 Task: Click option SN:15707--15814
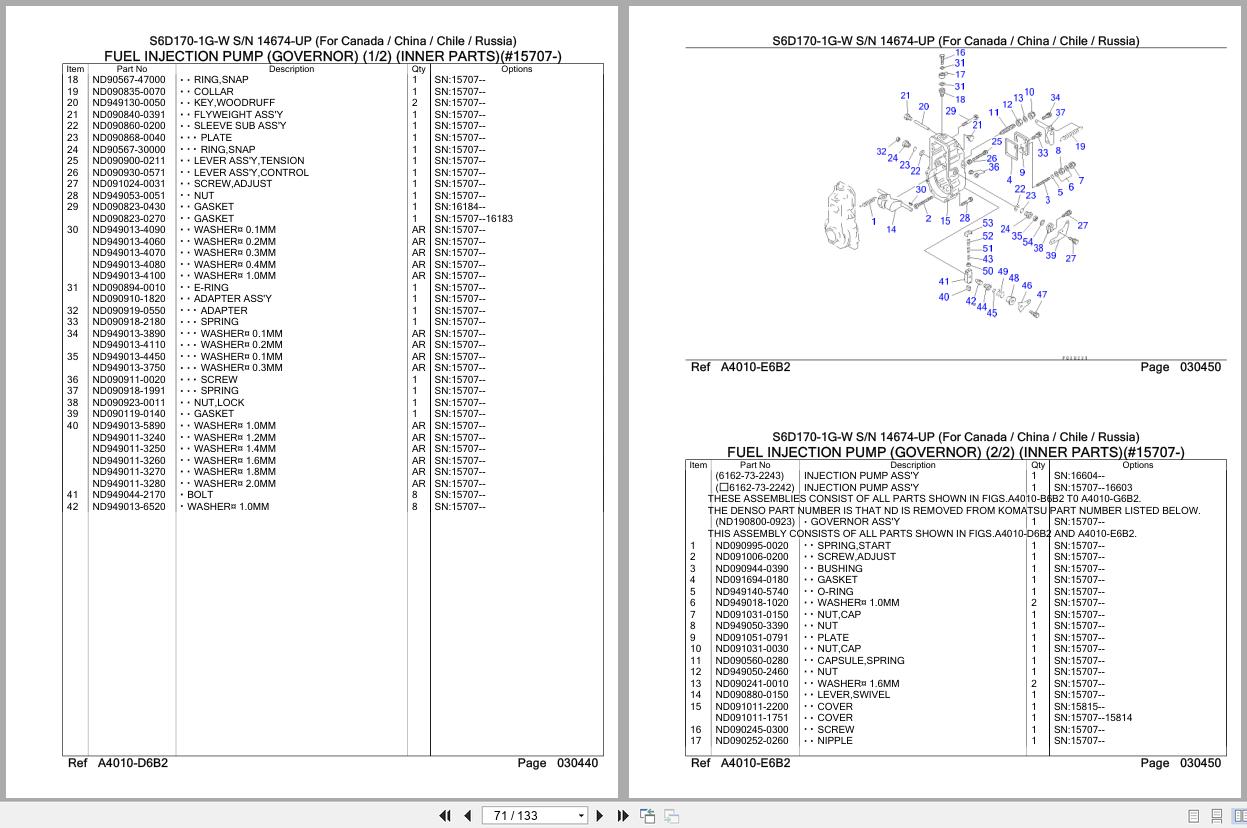pyautogui.click(x=1093, y=718)
